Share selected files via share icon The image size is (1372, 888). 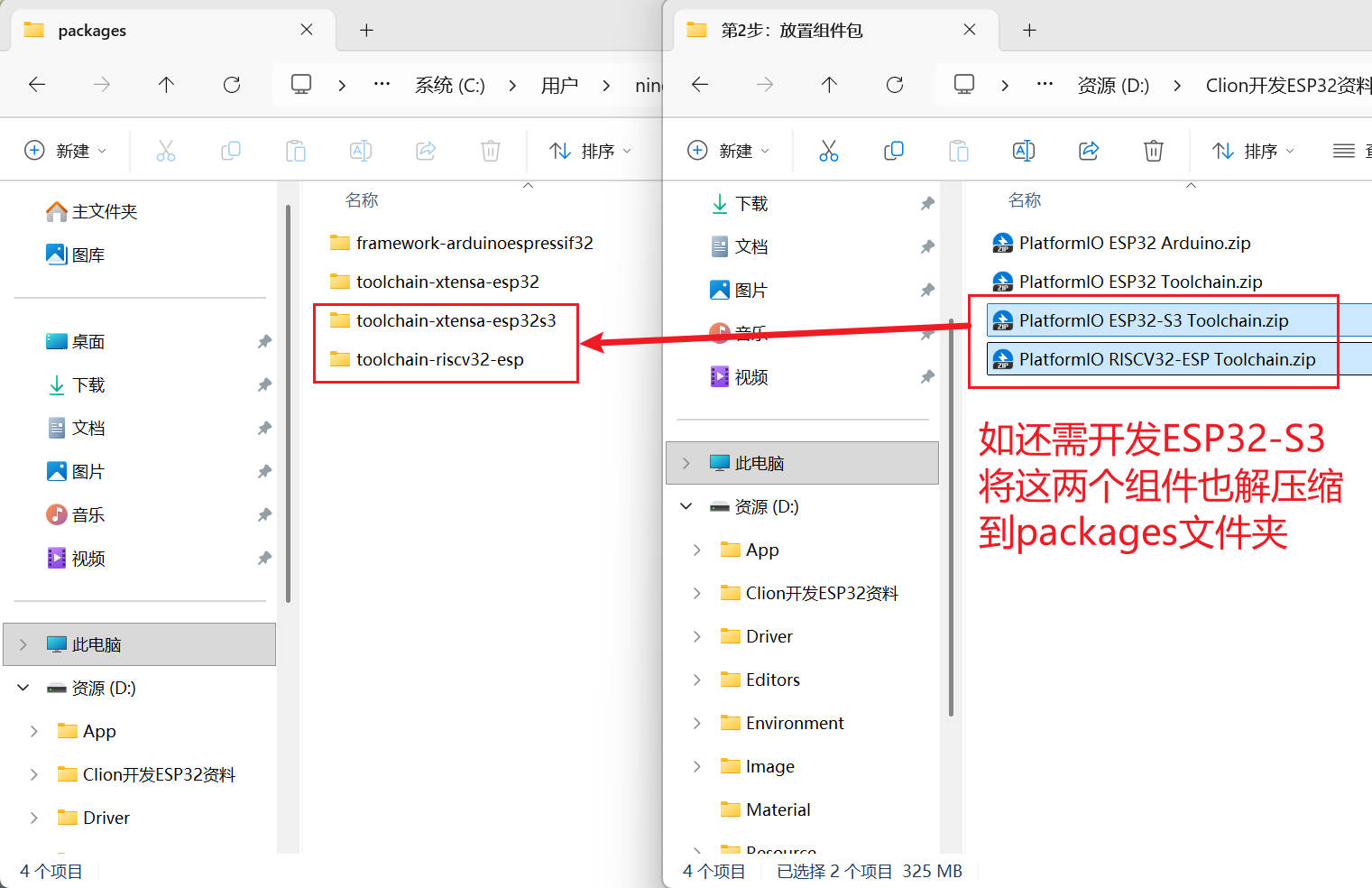(x=1089, y=151)
